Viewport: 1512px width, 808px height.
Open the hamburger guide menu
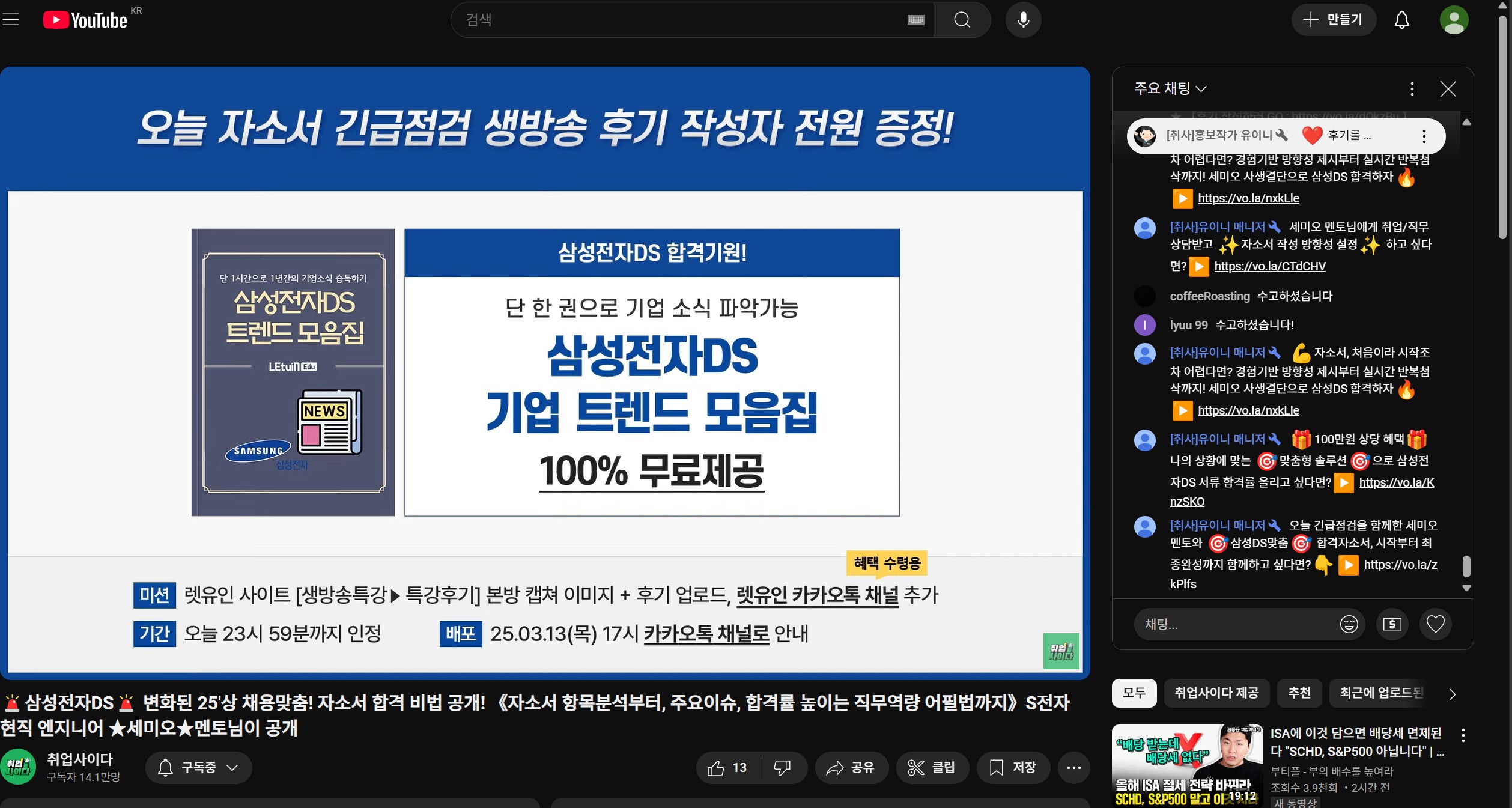(x=11, y=20)
